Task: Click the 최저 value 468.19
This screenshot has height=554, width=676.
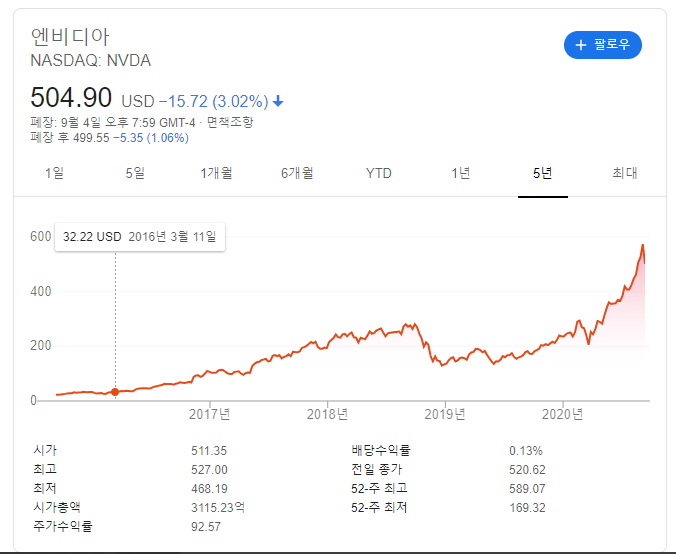Action: point(209,489)
